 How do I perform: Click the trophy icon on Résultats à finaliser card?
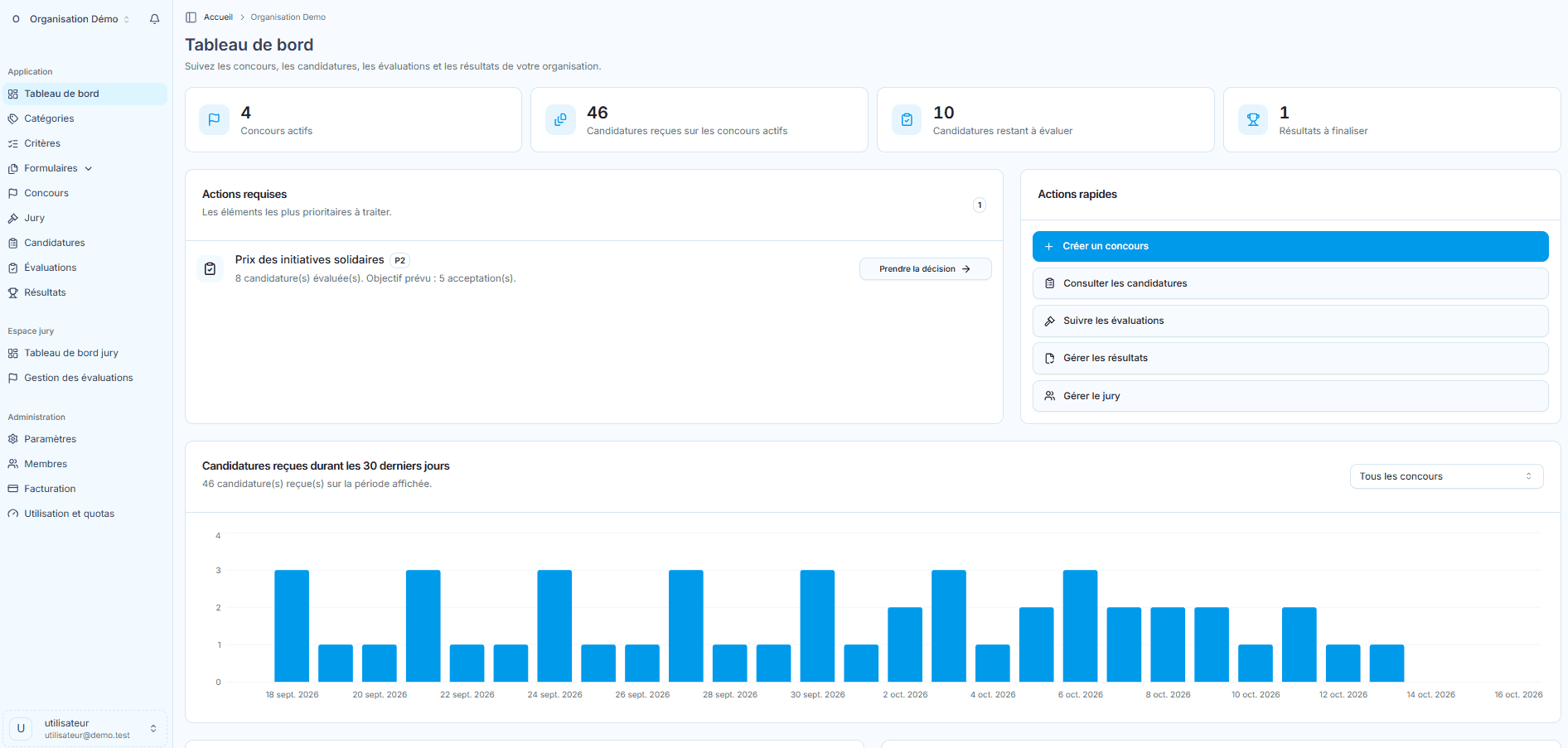[1253, 119]
